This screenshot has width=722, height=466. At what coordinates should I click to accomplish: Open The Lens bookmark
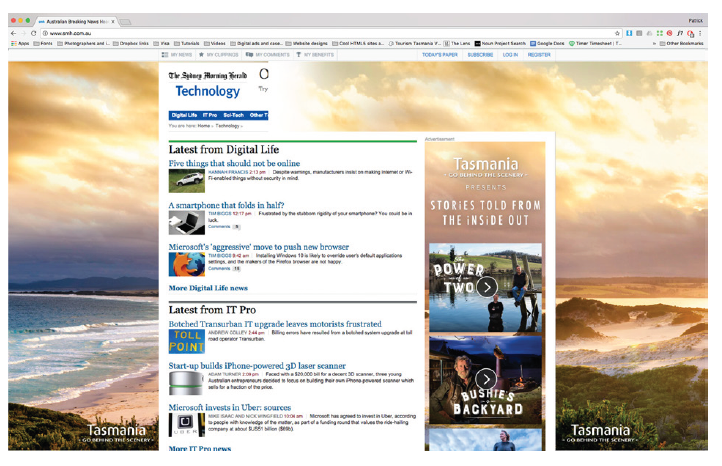click(457, 43)
